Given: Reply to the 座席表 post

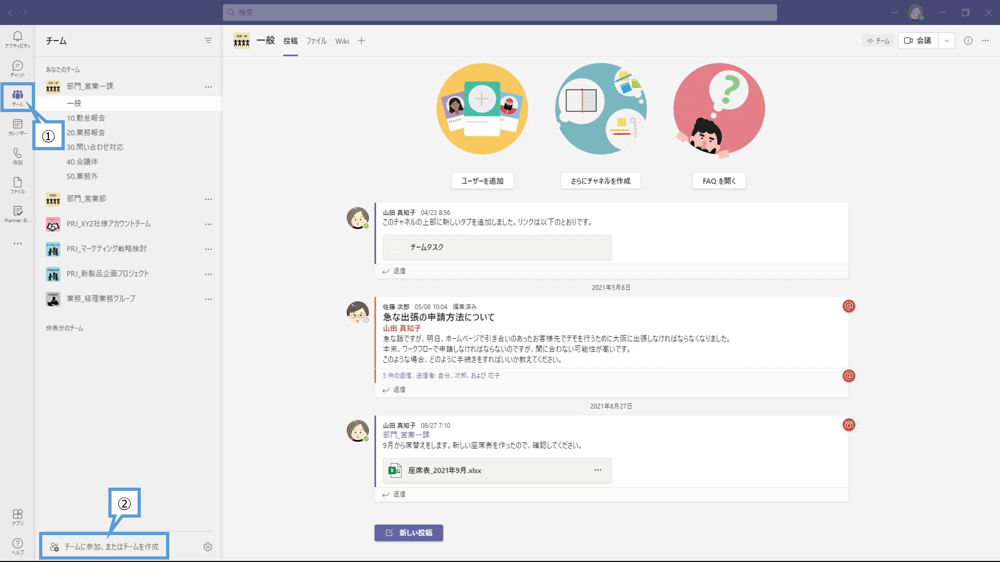Looking at the screenshot, I should [394, 494].
